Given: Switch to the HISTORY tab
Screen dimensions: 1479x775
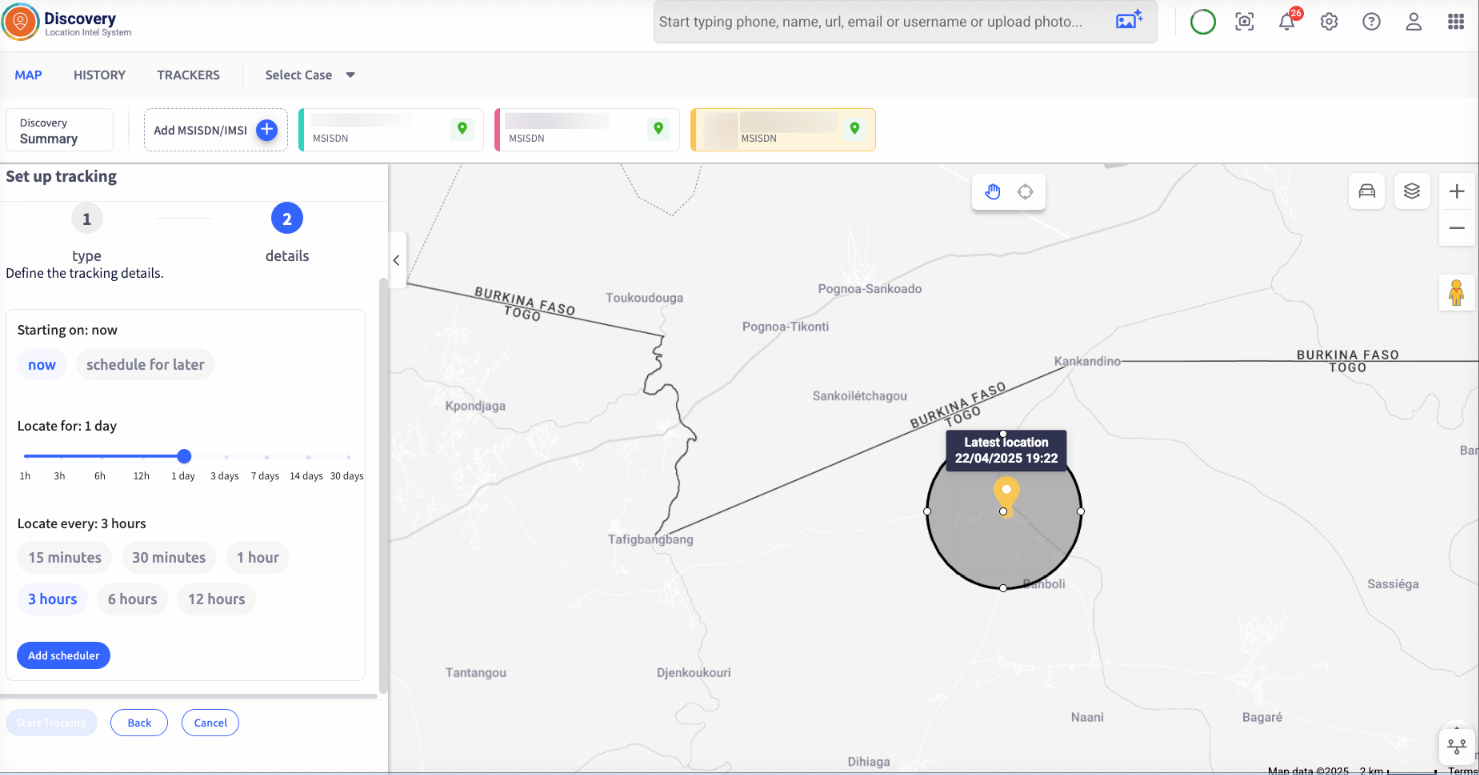Looking at the screenshot, I should click(99, 75).
